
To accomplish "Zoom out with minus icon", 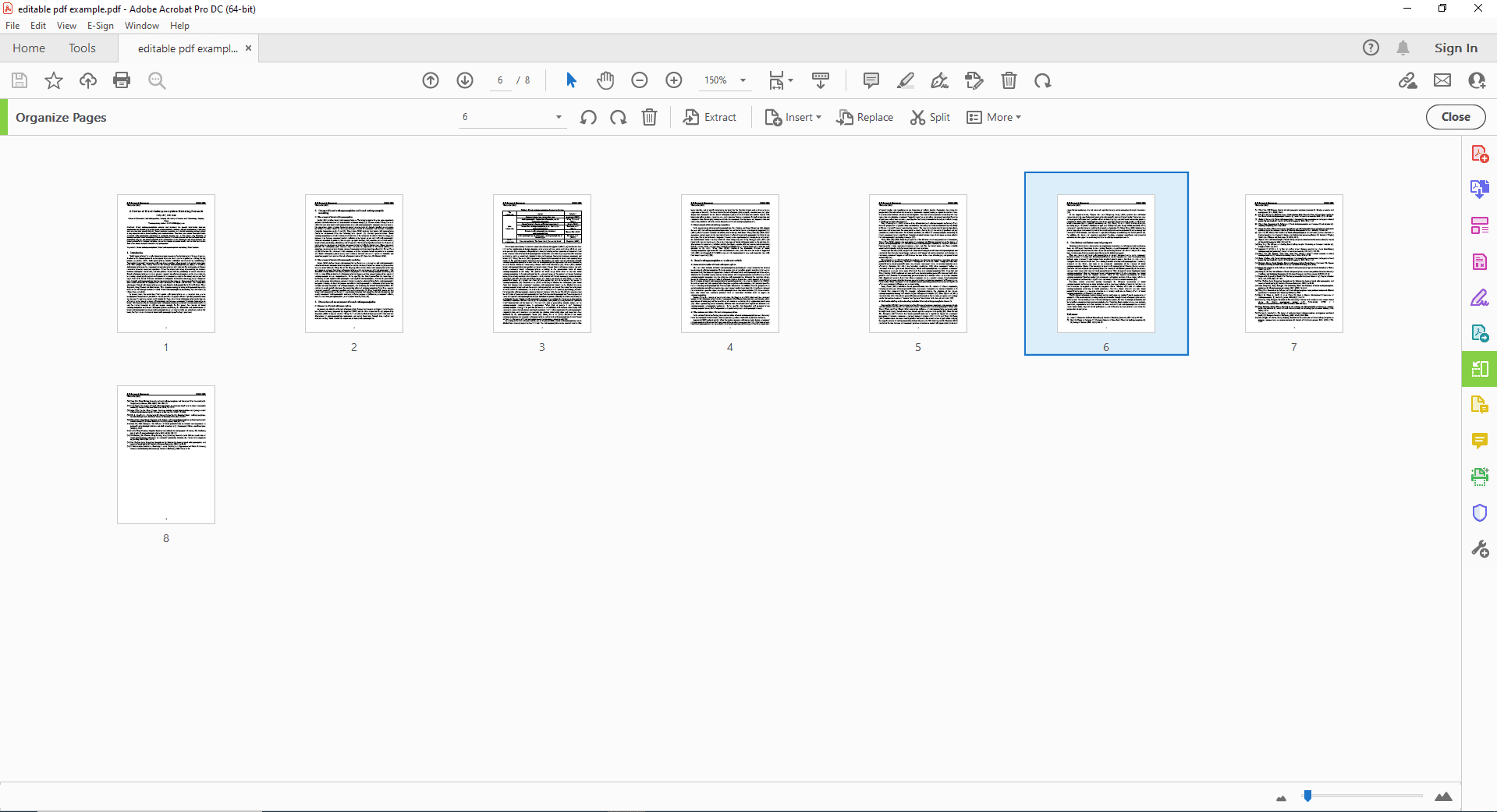I will tap(640, 80).
